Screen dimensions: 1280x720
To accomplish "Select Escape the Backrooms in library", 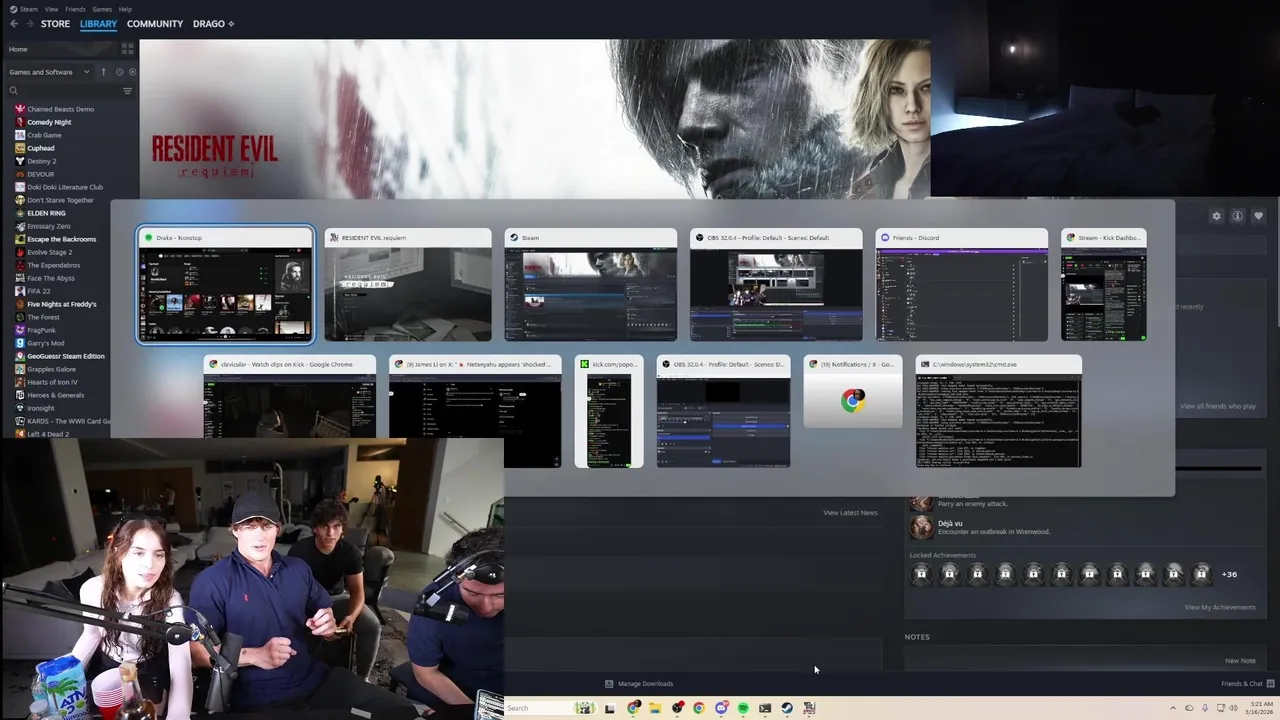I will tap(61, 239).
